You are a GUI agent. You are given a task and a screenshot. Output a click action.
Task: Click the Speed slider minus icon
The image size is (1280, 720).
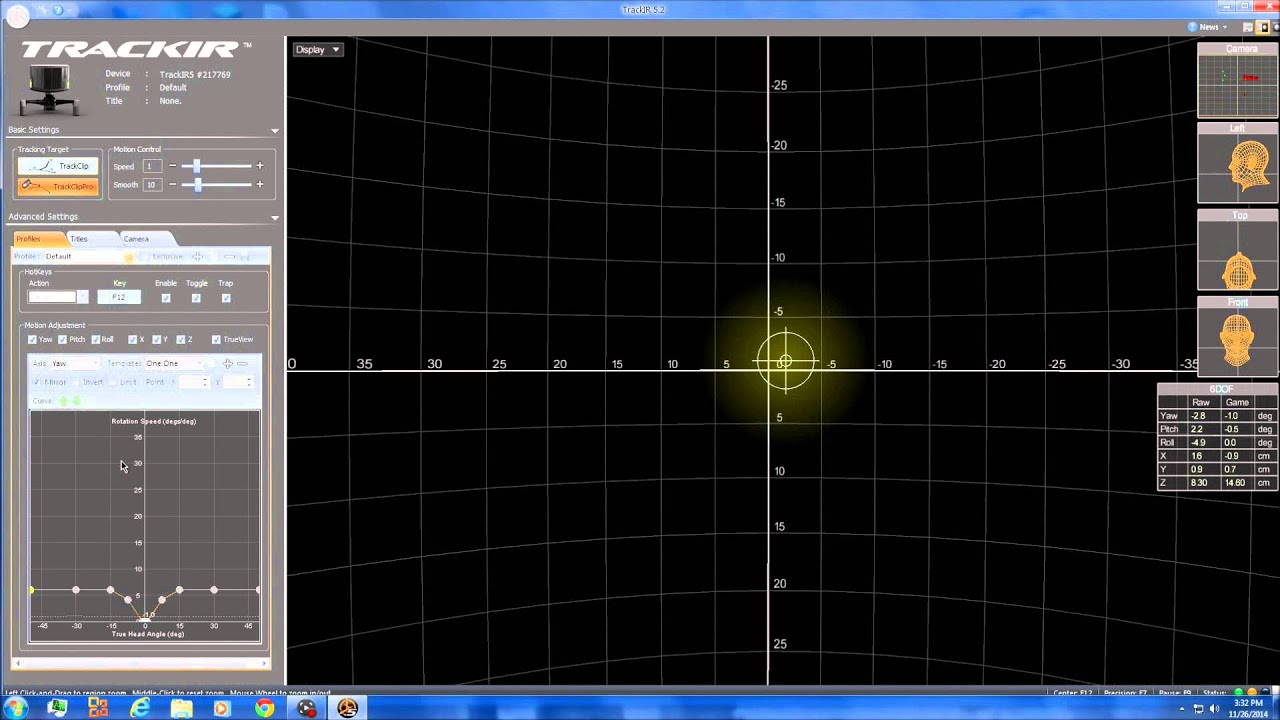click(x=172, y=166)
